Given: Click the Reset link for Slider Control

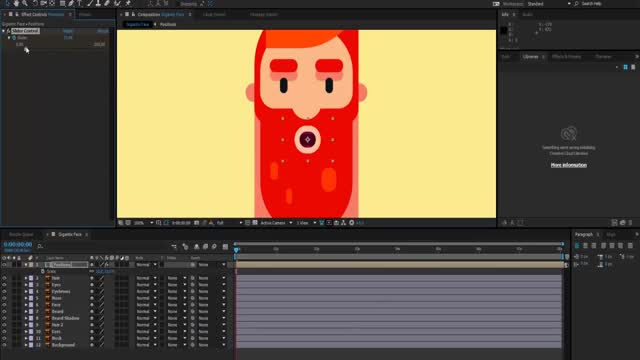Looking at the screenshot, I should (x=68, y=31).
